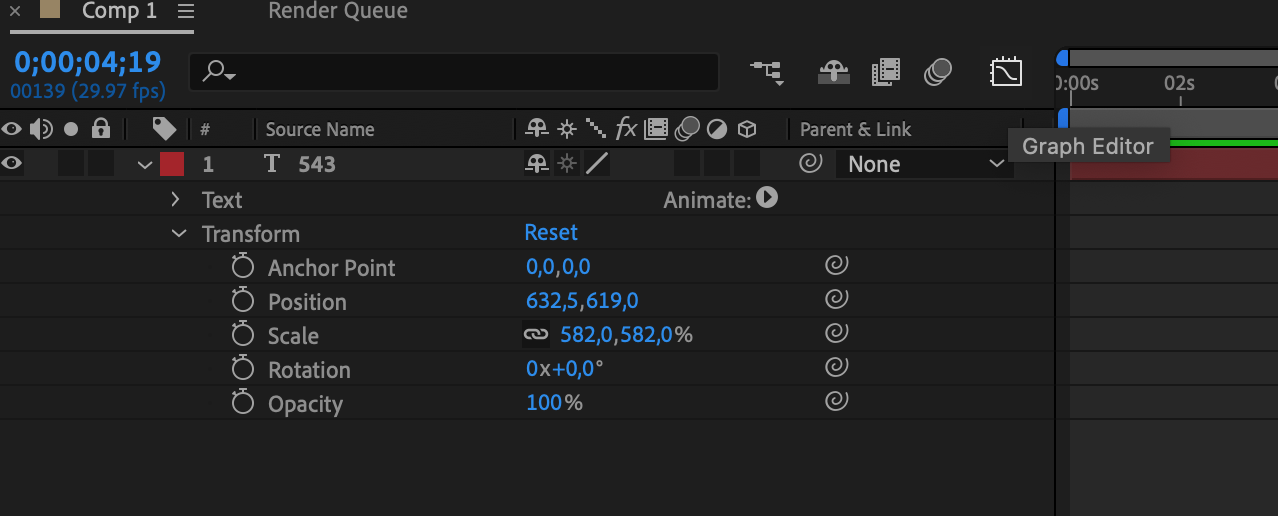Open the Graph Editor
Screen dimensions: 1278x516
click(1005, 72)
